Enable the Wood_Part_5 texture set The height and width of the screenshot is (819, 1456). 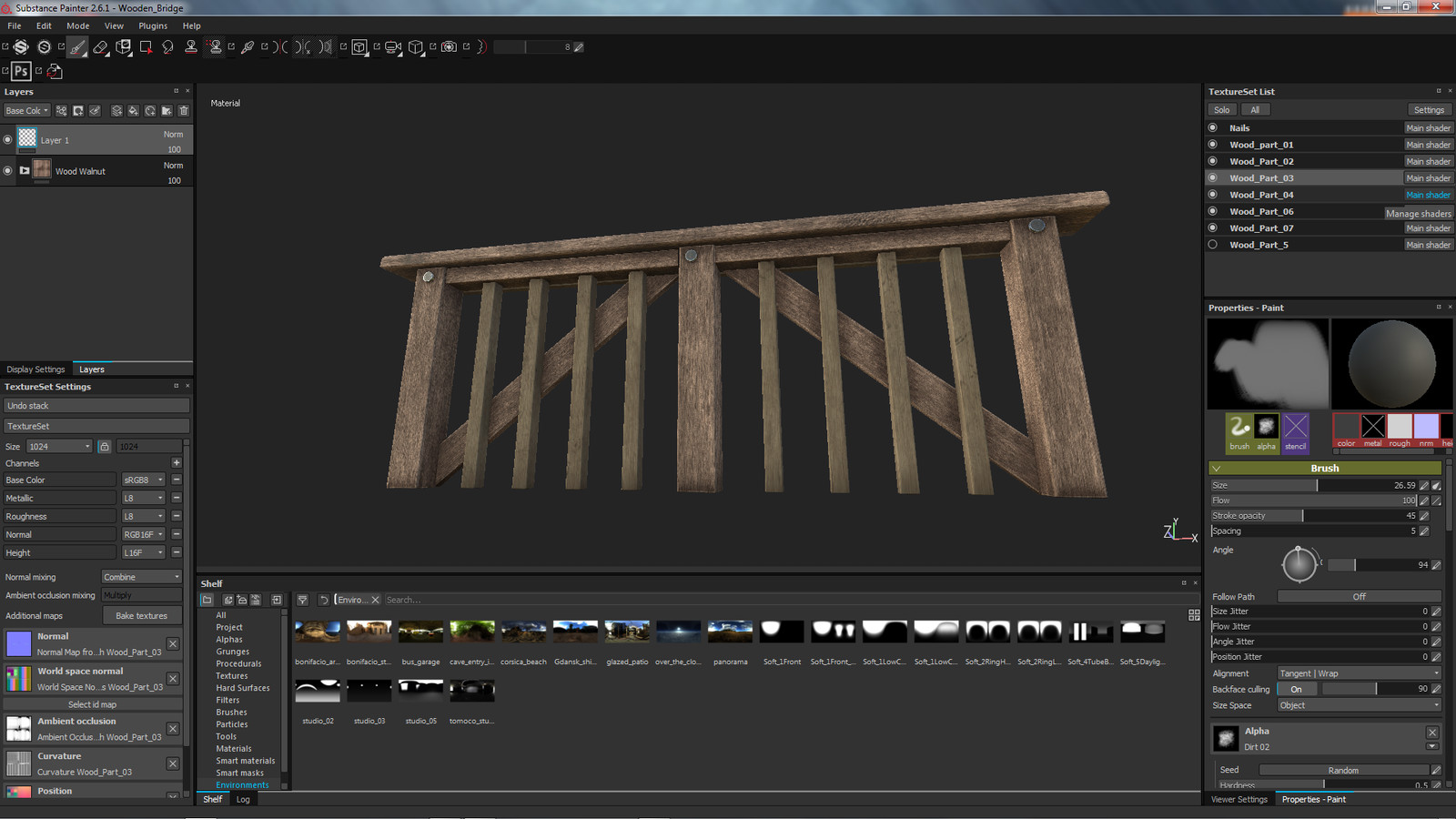tap(1212, 245)
